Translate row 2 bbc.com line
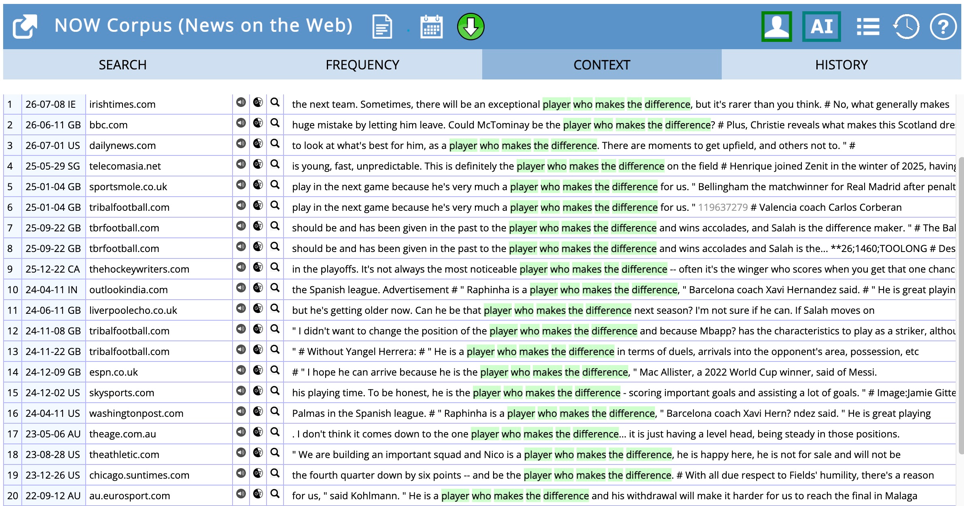 (258, 123)
